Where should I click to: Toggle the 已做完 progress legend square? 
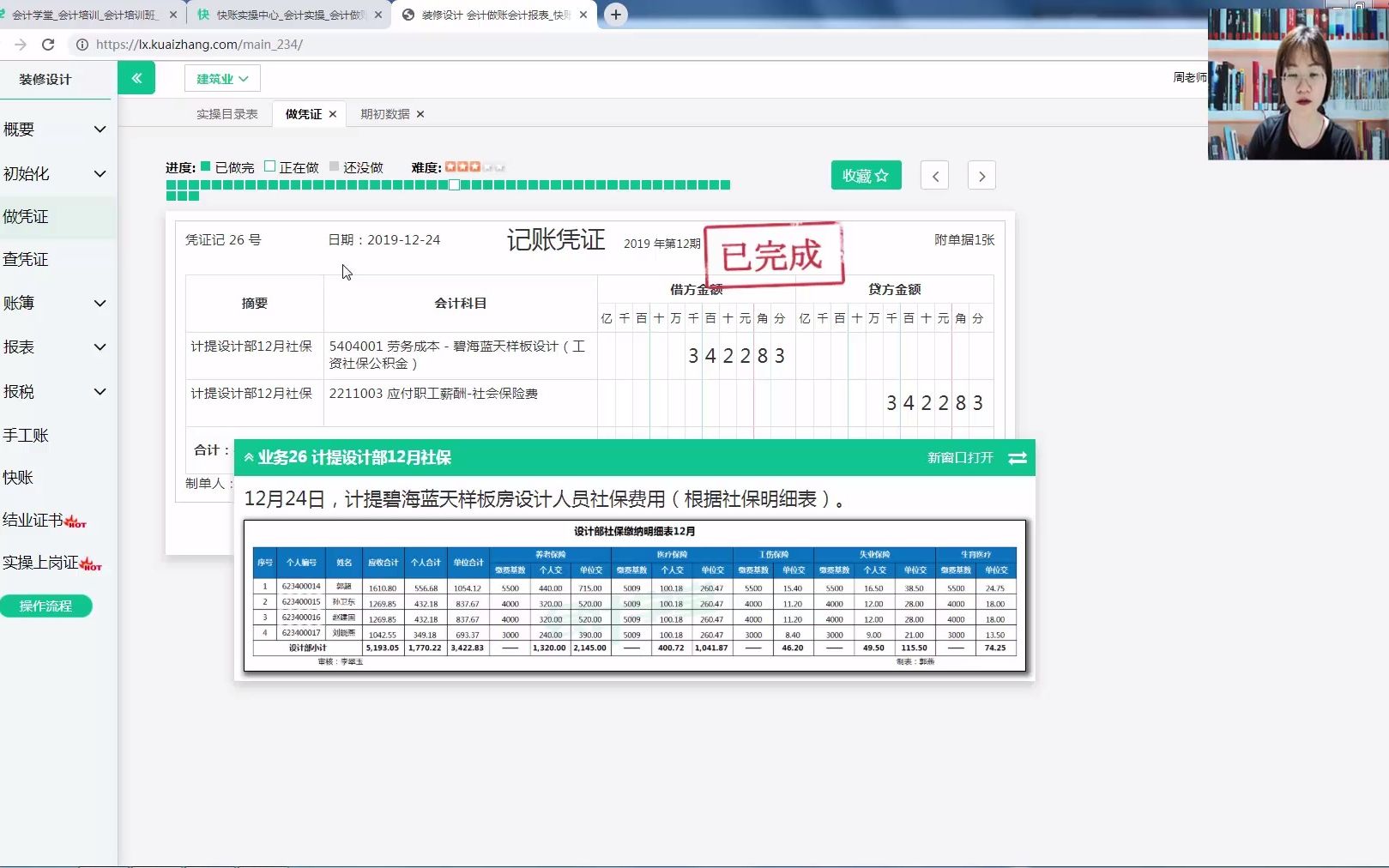click(x=205, y=167)
